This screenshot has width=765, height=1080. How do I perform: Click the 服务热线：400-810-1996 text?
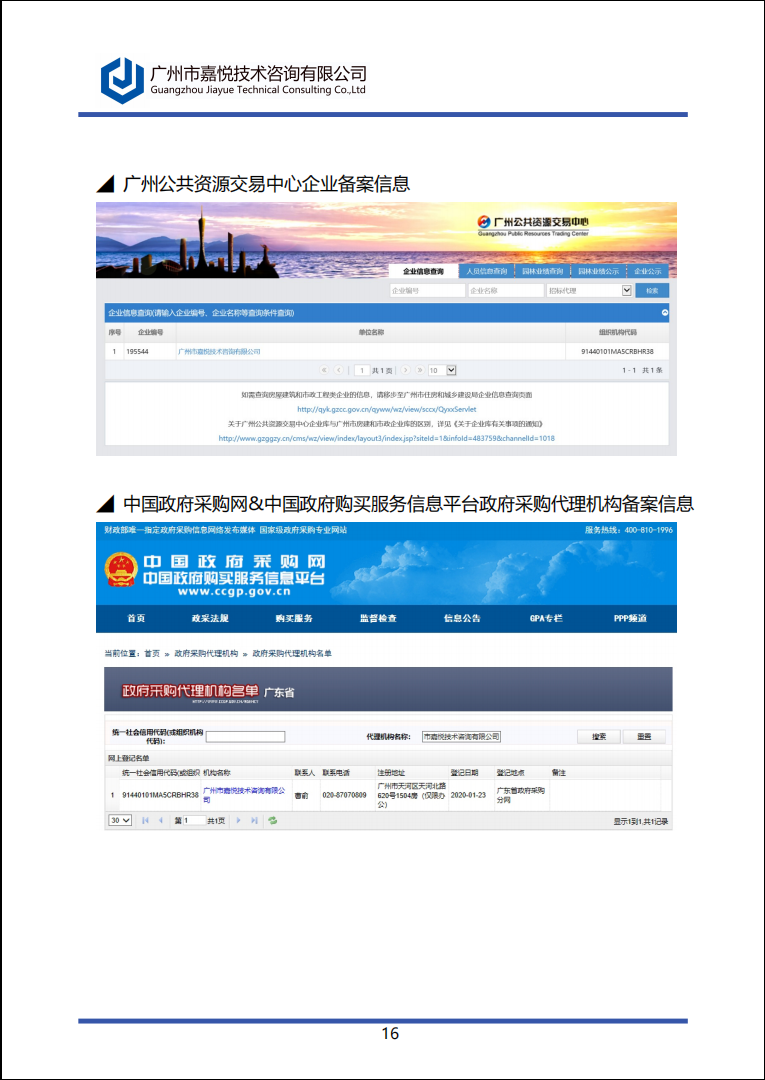pyautogui.click(x=629, y=530)
